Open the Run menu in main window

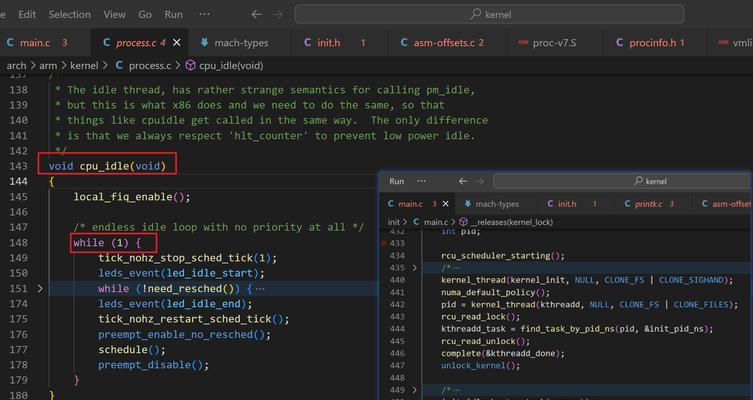click(173, 14)
